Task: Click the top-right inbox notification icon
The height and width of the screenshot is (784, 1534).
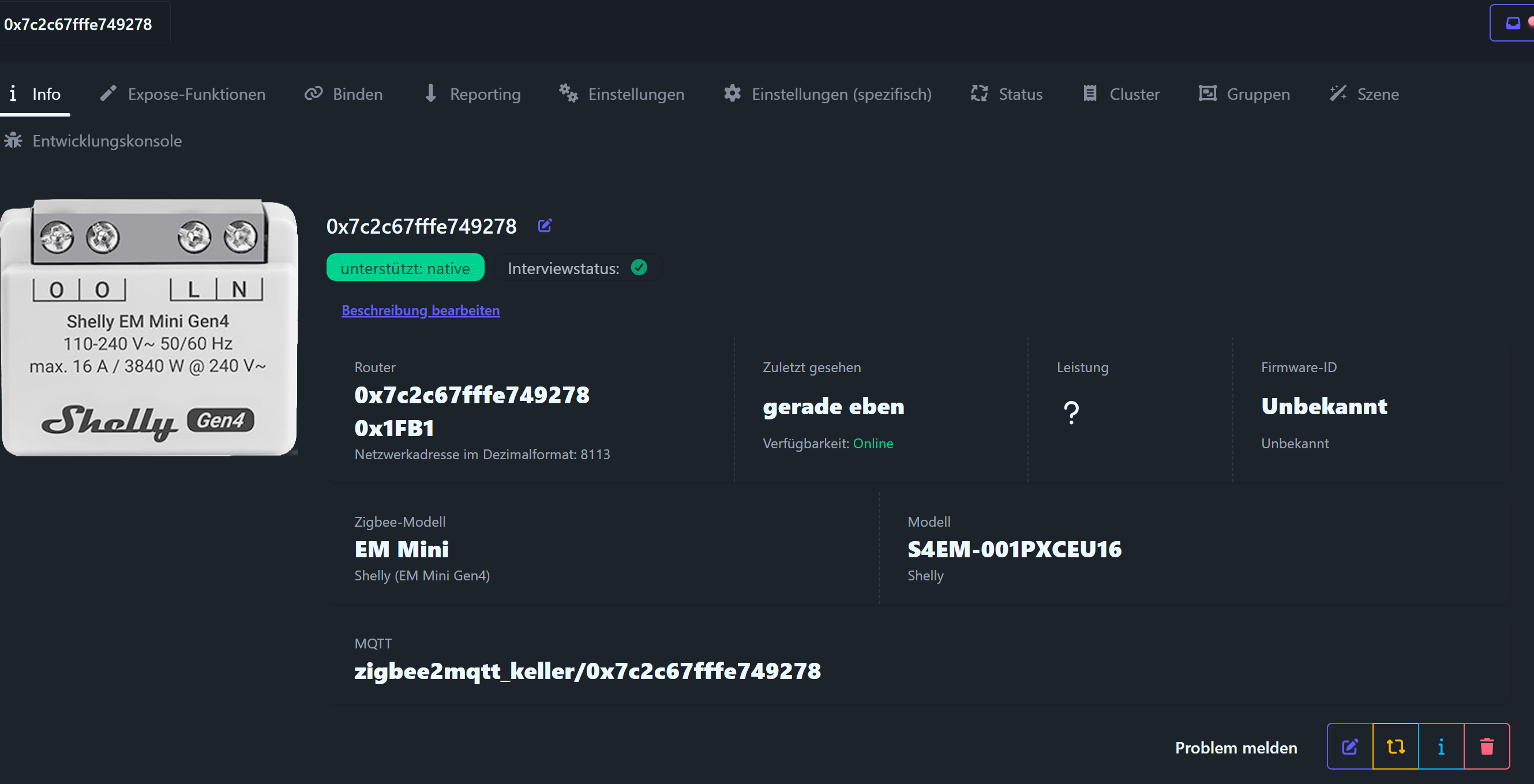Action: 1513,23
